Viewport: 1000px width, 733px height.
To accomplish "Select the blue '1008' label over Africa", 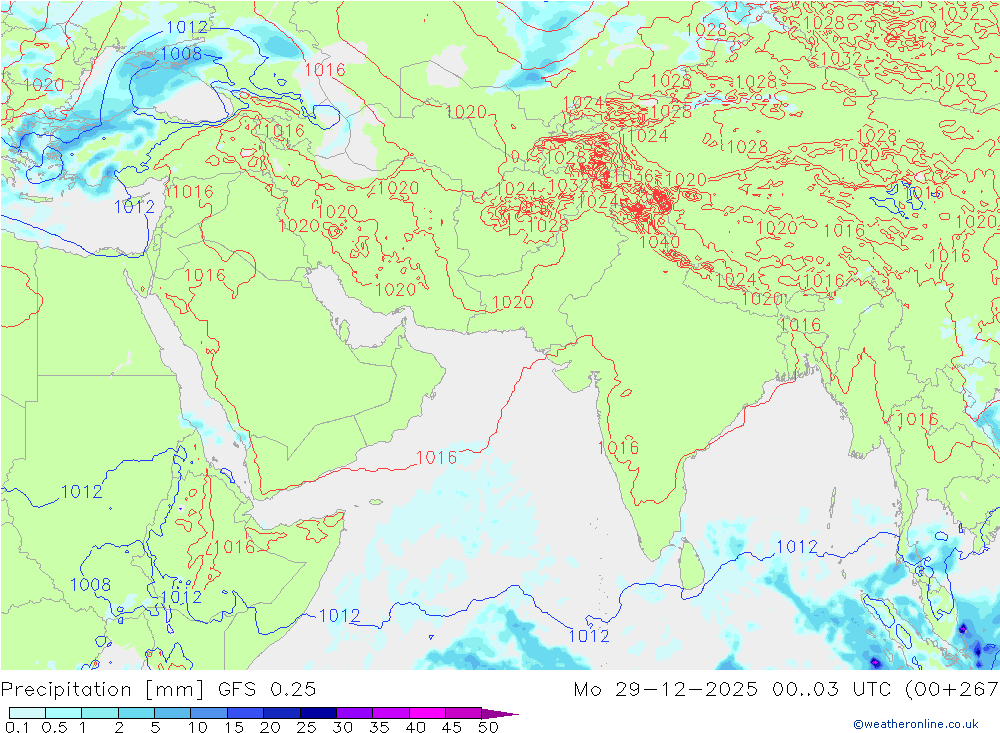I will 90,584.
